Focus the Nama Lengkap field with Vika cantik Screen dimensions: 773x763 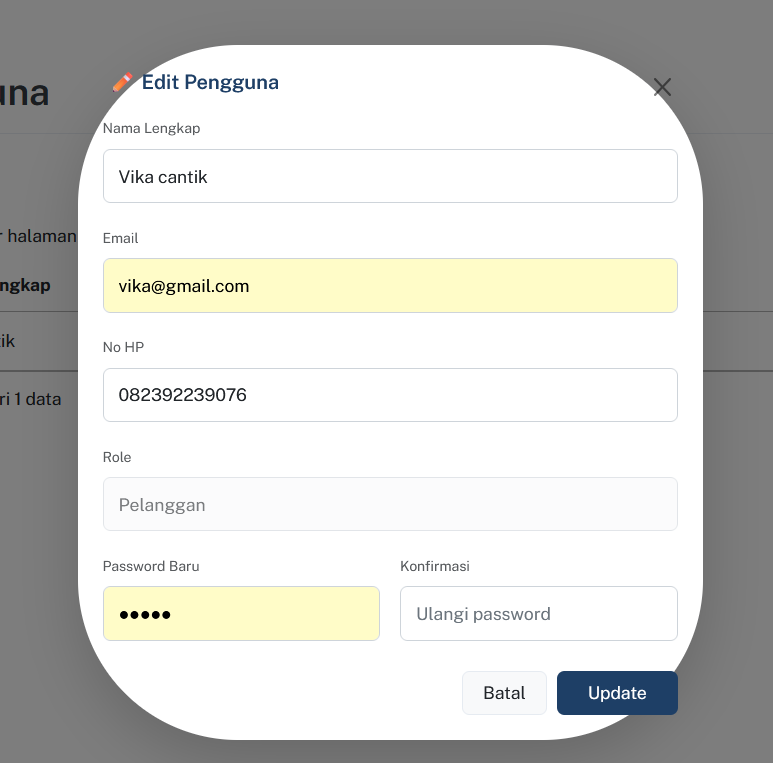pyautogui.click(x=390, y=176)
